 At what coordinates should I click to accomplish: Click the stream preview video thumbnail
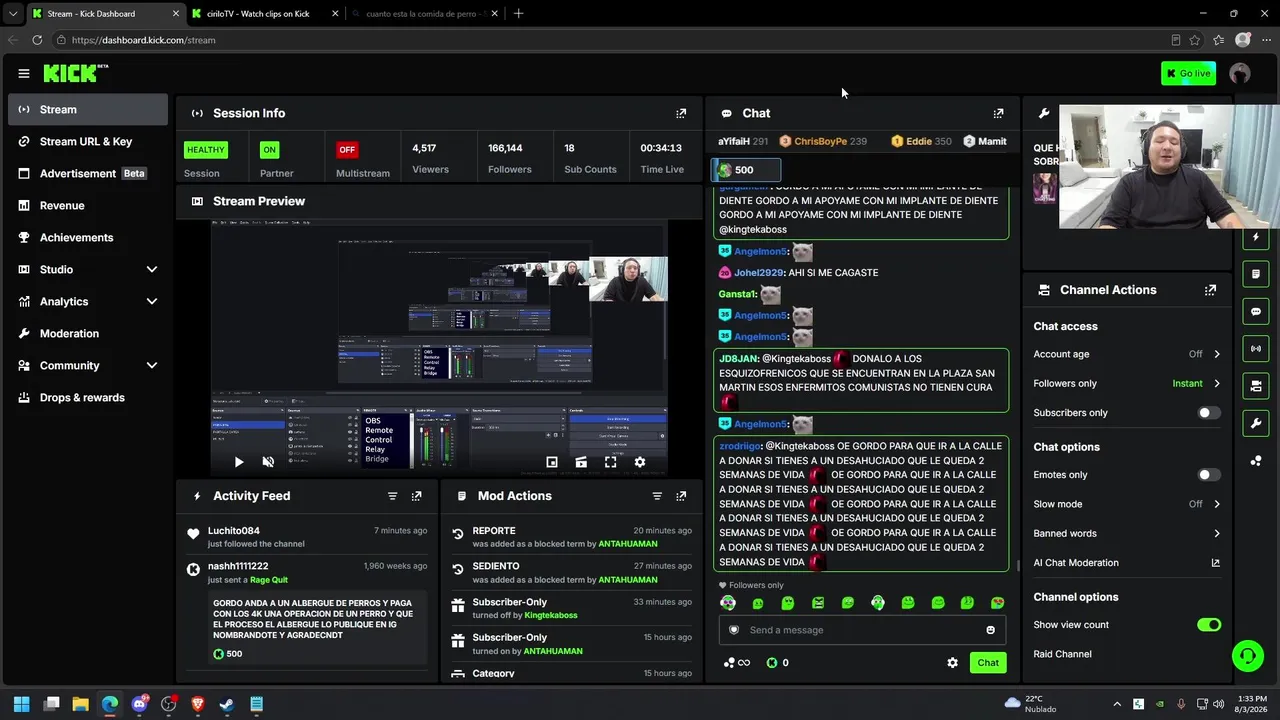click(439, 346)
